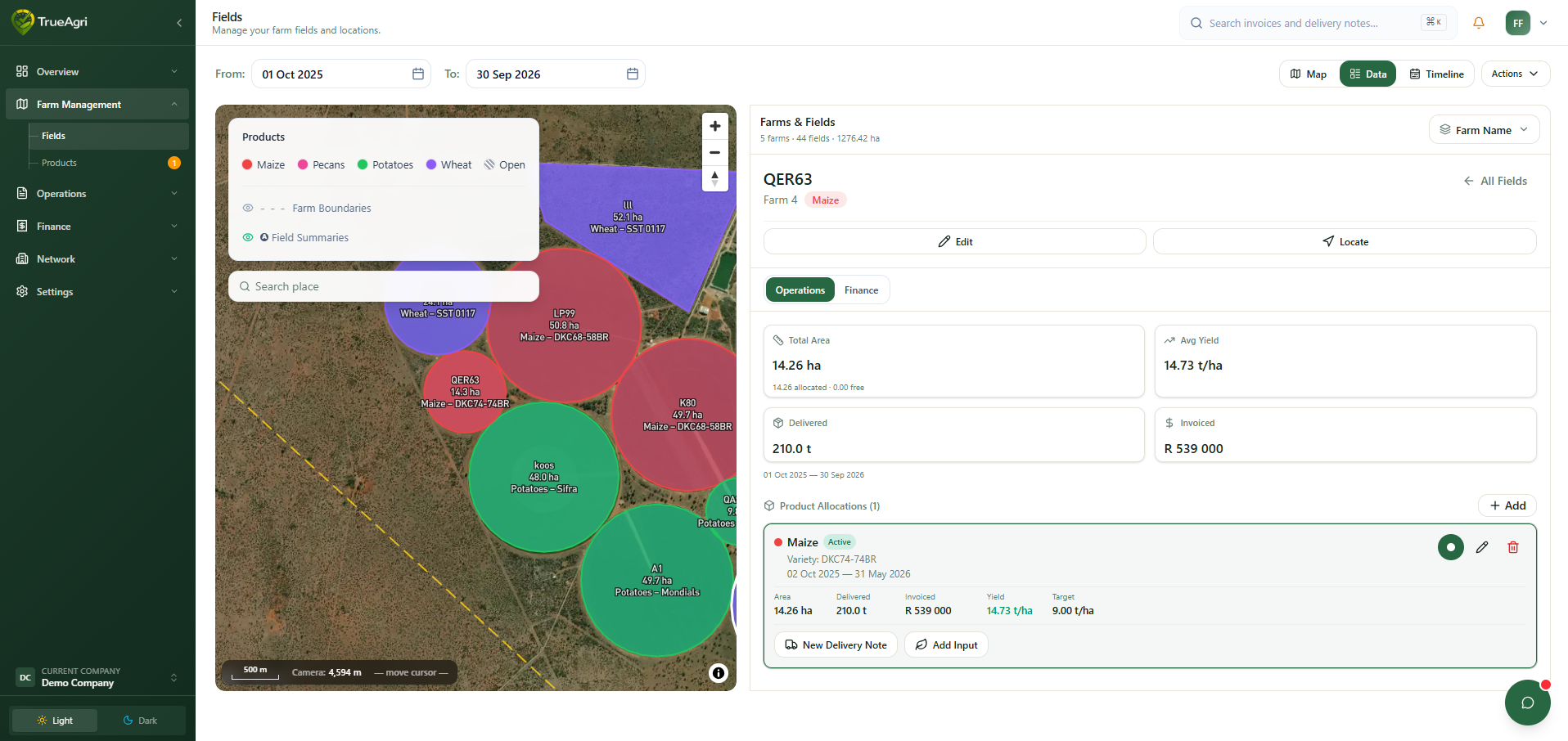
Task: Switch to Map view
Action: 1309,74
